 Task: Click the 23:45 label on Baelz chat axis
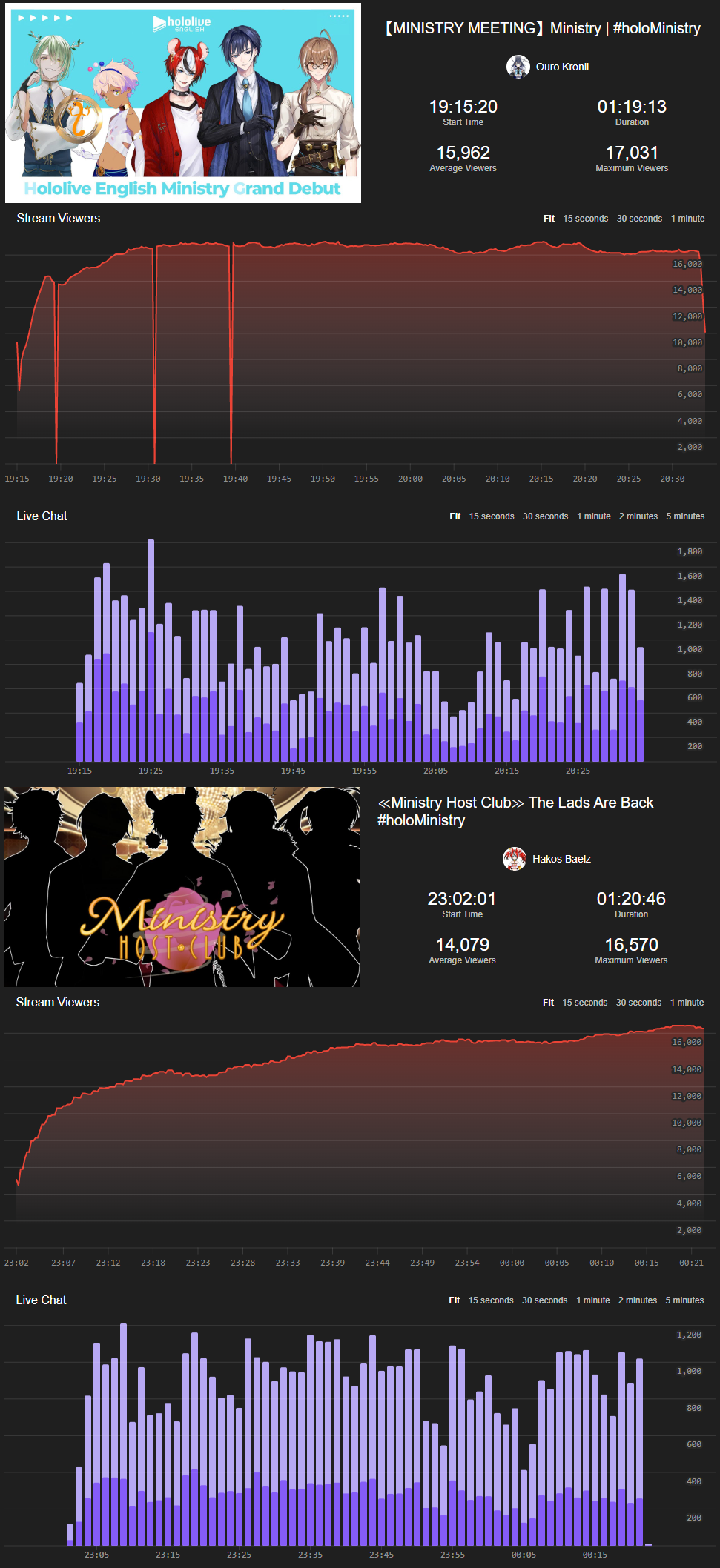click(381, 1555)
